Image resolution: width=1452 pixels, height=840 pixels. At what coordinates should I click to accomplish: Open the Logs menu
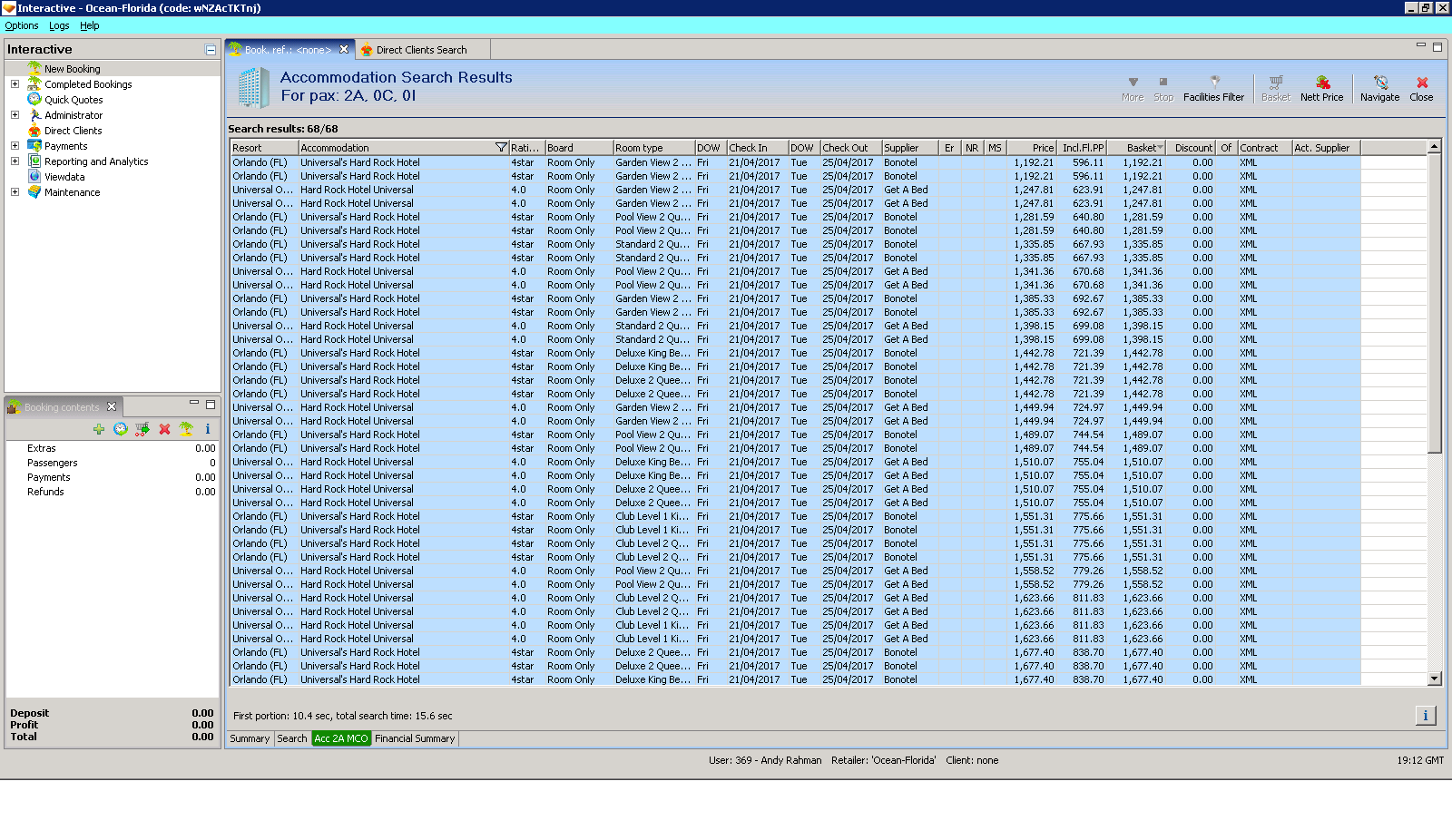click(59, 25)
